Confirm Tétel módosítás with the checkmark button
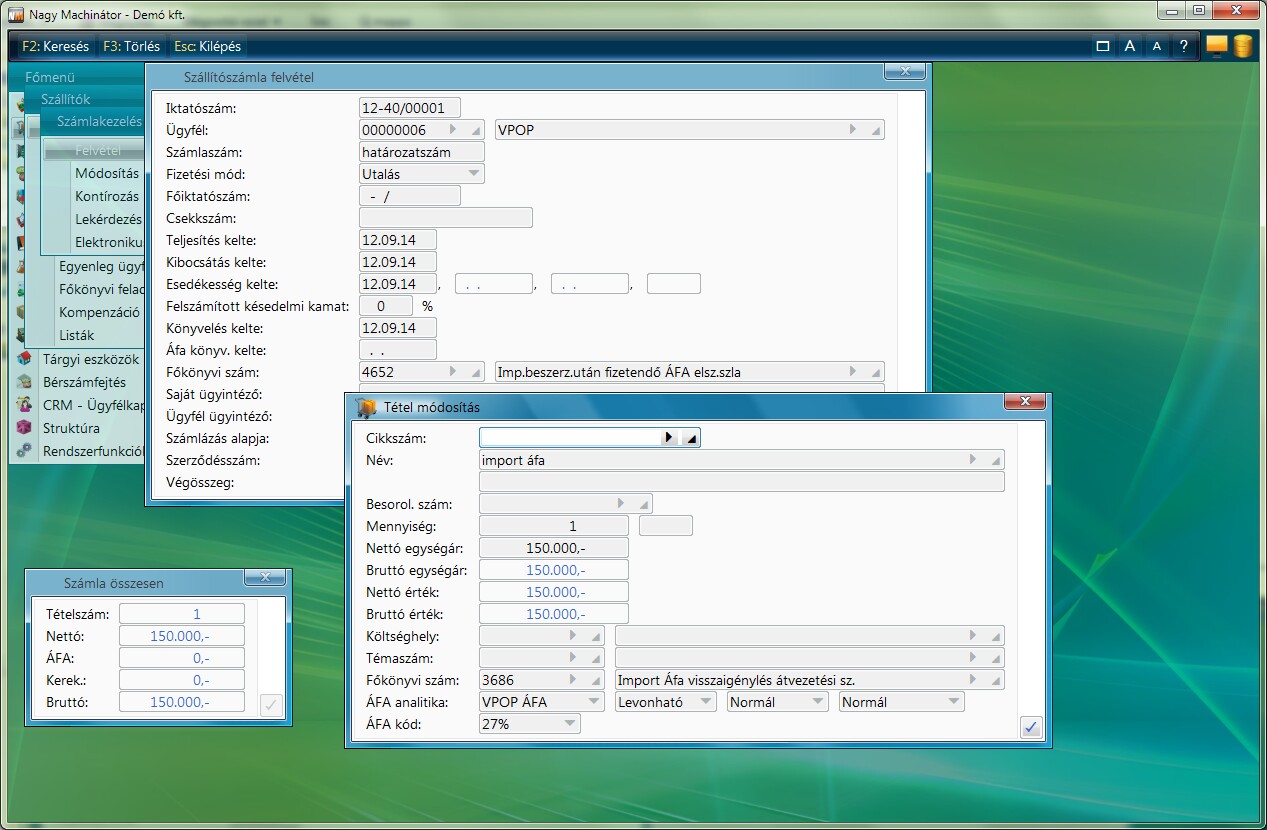The height and width of the screenshot is (830, 1267). point(1031,727)
